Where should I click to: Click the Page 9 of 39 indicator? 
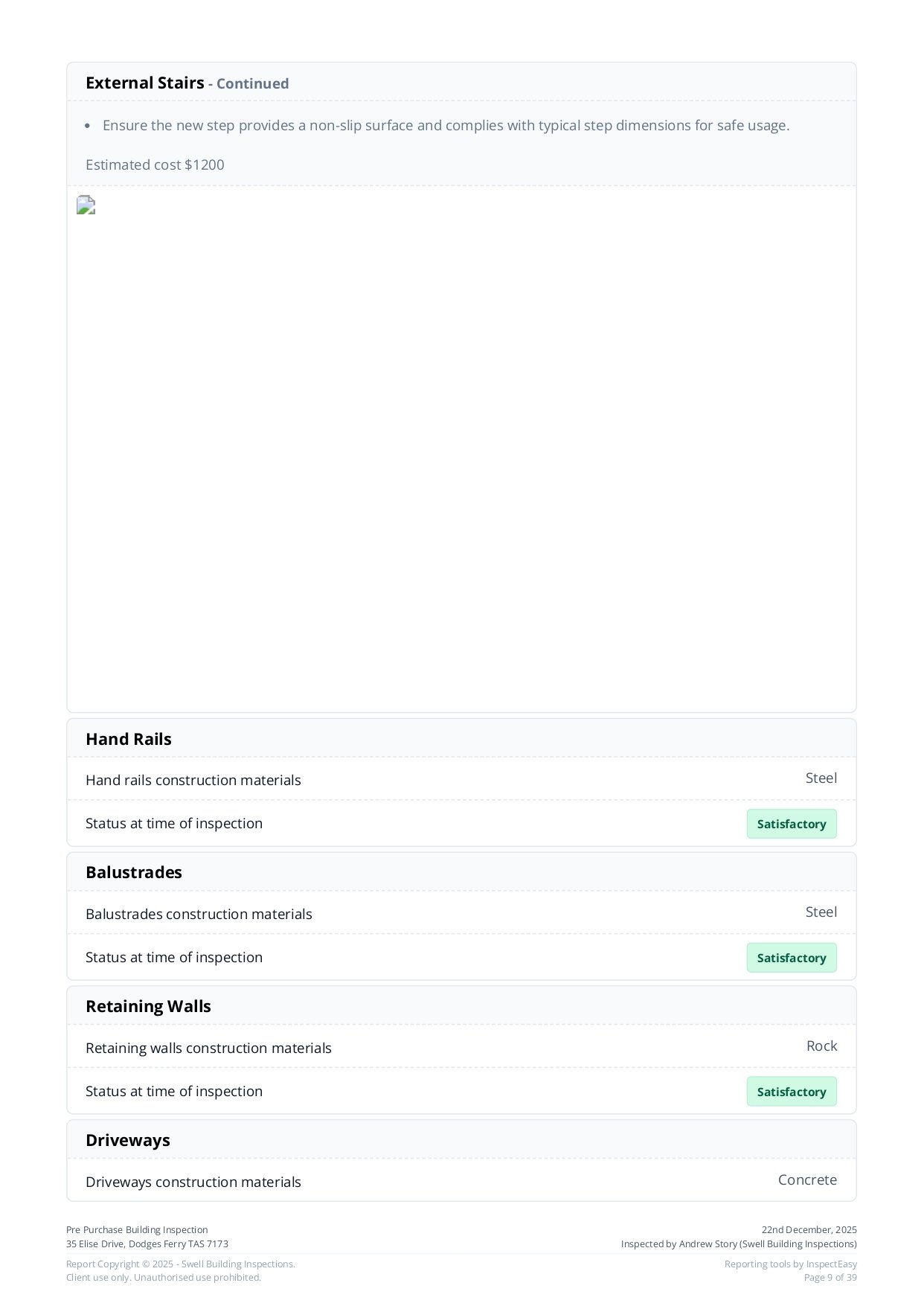tap(830, 1278)
